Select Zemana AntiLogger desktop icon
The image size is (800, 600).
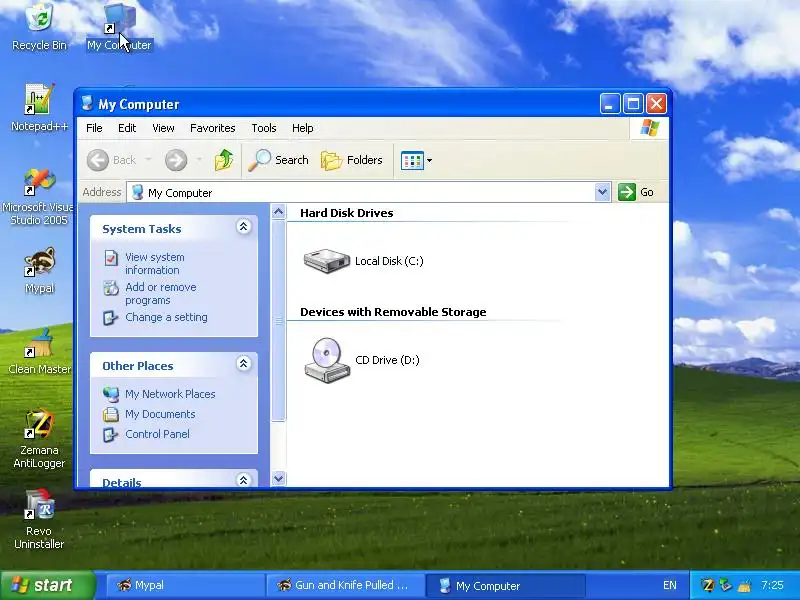click(x=39, y=439)
